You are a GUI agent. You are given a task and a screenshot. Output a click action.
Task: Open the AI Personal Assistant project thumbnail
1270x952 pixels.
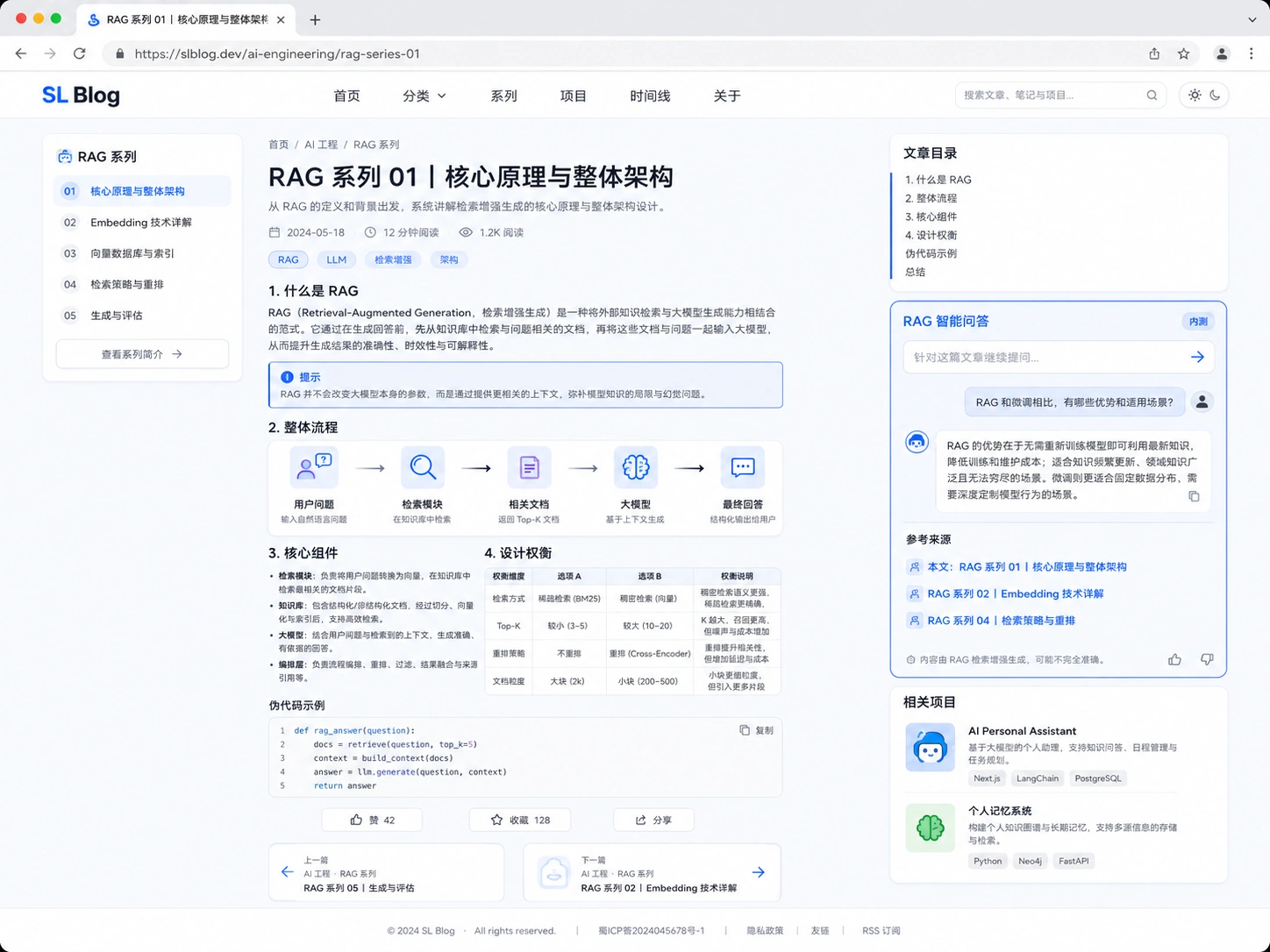(x=930, y=747)
